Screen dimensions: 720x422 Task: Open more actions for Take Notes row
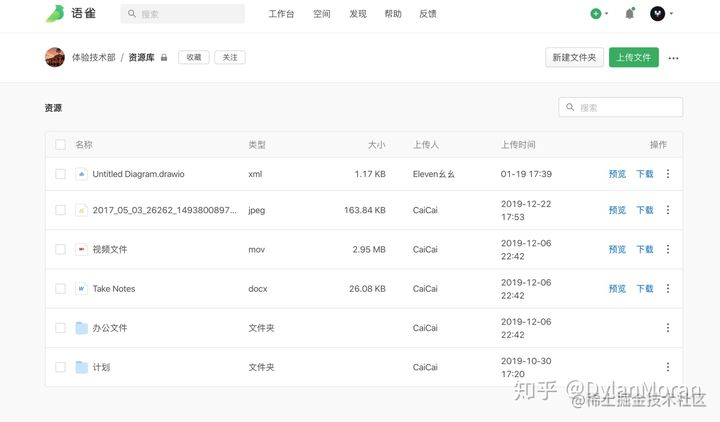point(668,288)
